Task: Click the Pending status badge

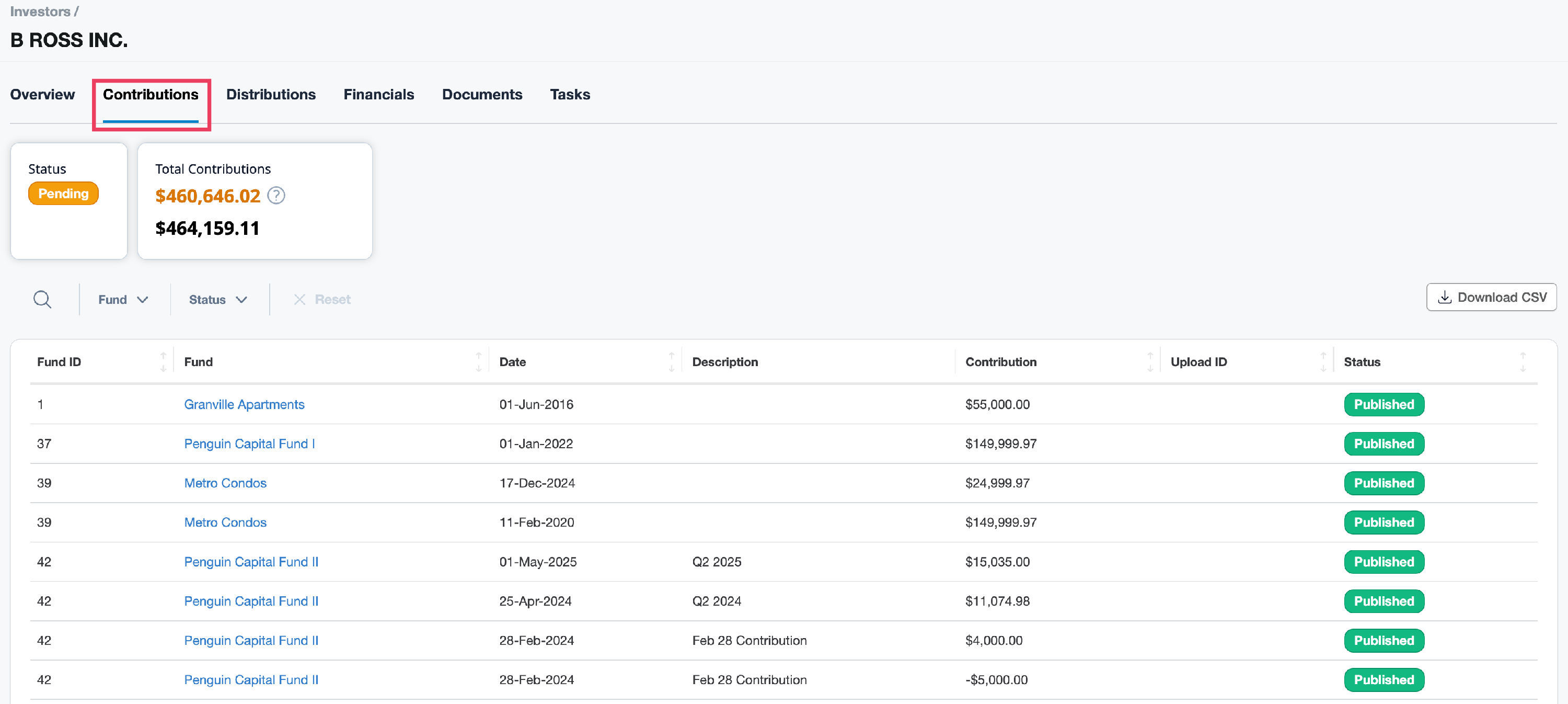Action: (x=63, y=194)
